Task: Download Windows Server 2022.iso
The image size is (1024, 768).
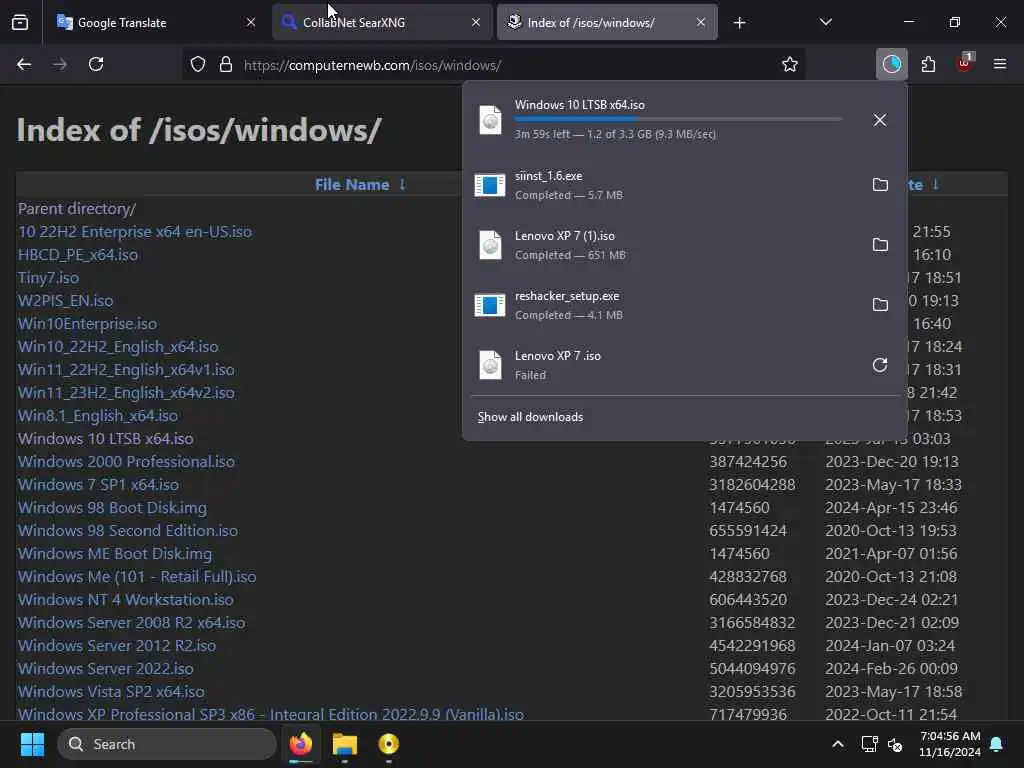Action: (105, 668)
